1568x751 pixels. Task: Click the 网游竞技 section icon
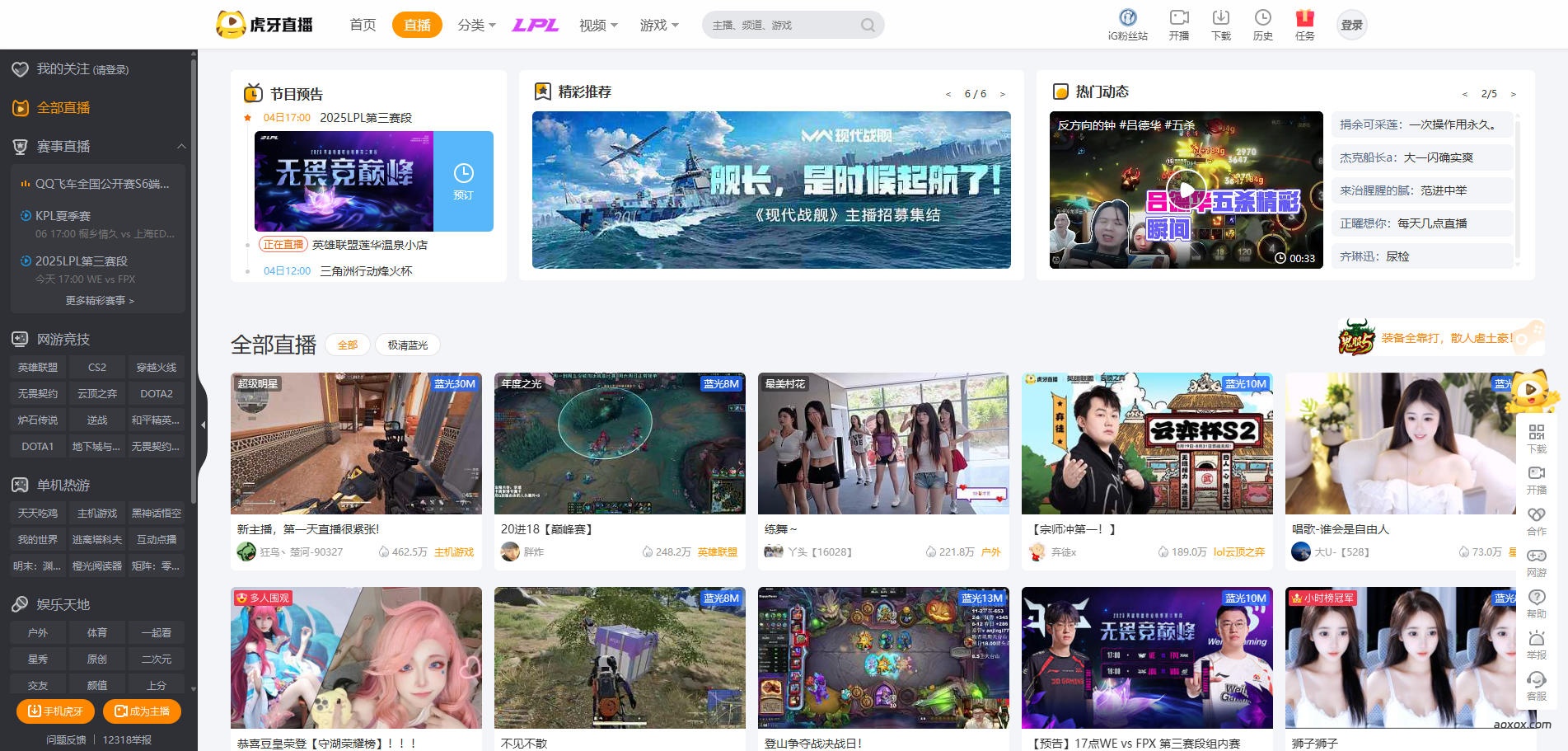(21, 339)
